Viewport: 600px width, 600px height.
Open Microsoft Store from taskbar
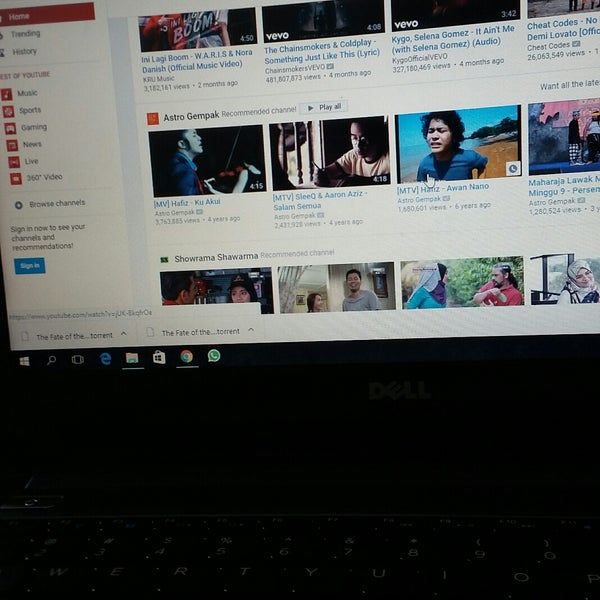[x=159, y=357]
